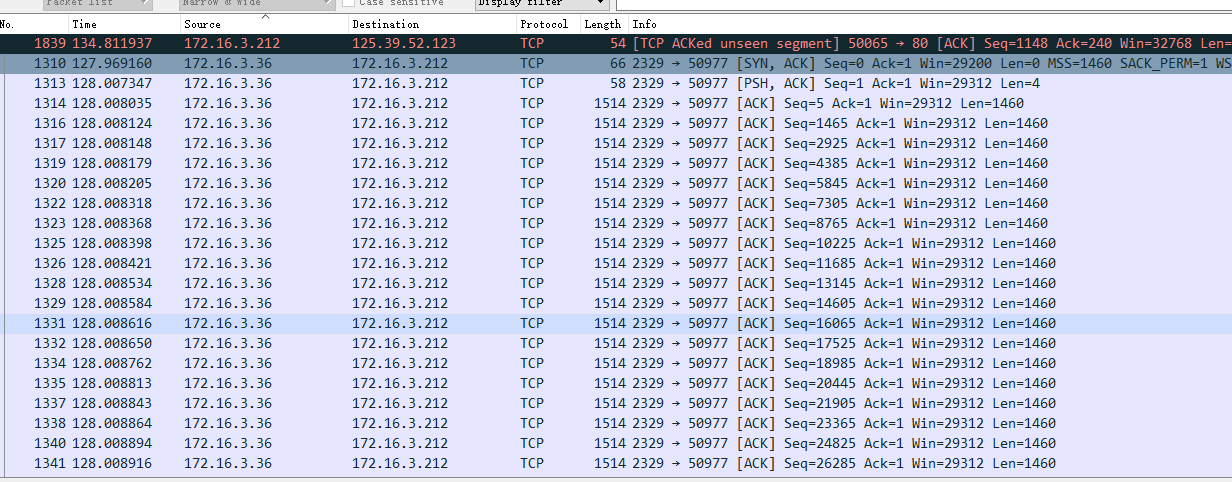
Task: Select packet 1335 with Seq=20445
Action: [616, 383]
